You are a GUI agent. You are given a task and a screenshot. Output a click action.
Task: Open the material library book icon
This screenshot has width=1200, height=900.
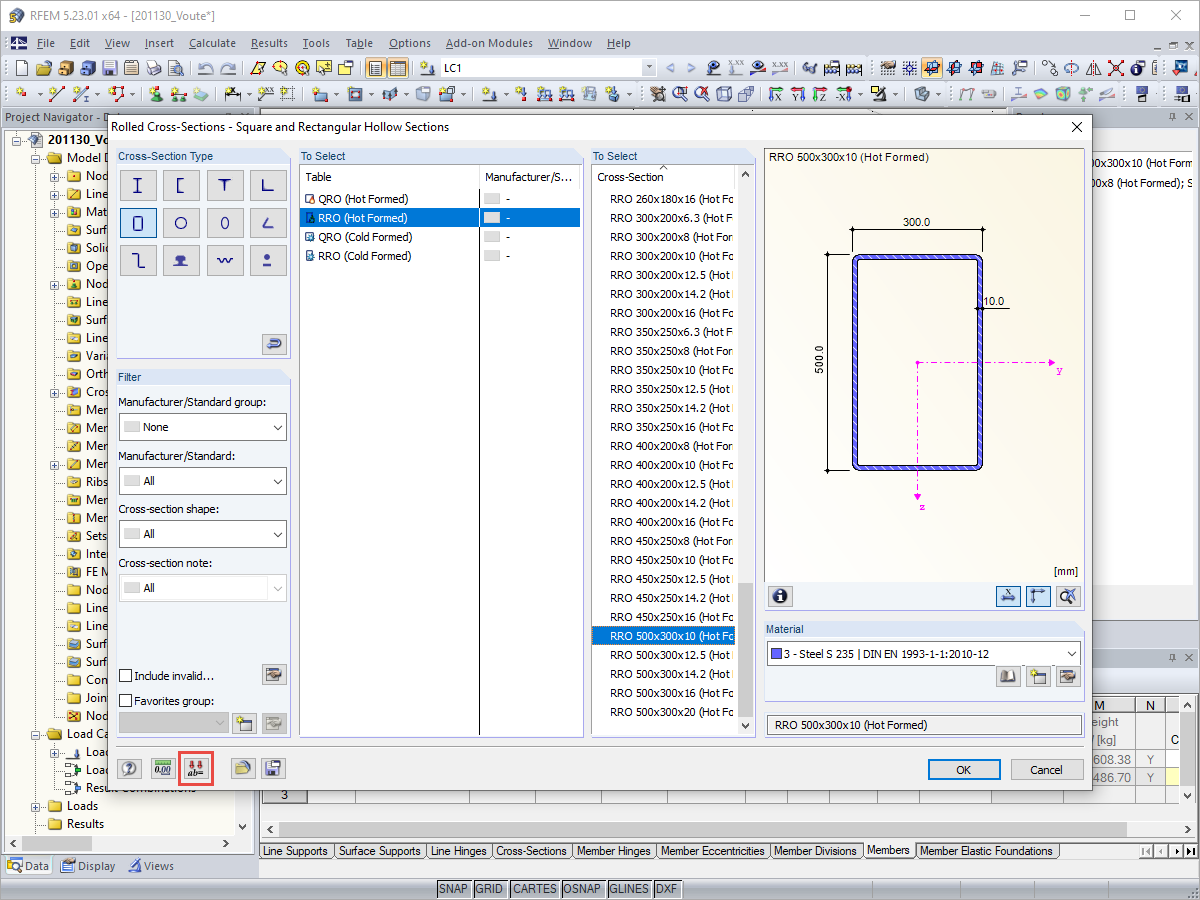tap(1009, 676)
